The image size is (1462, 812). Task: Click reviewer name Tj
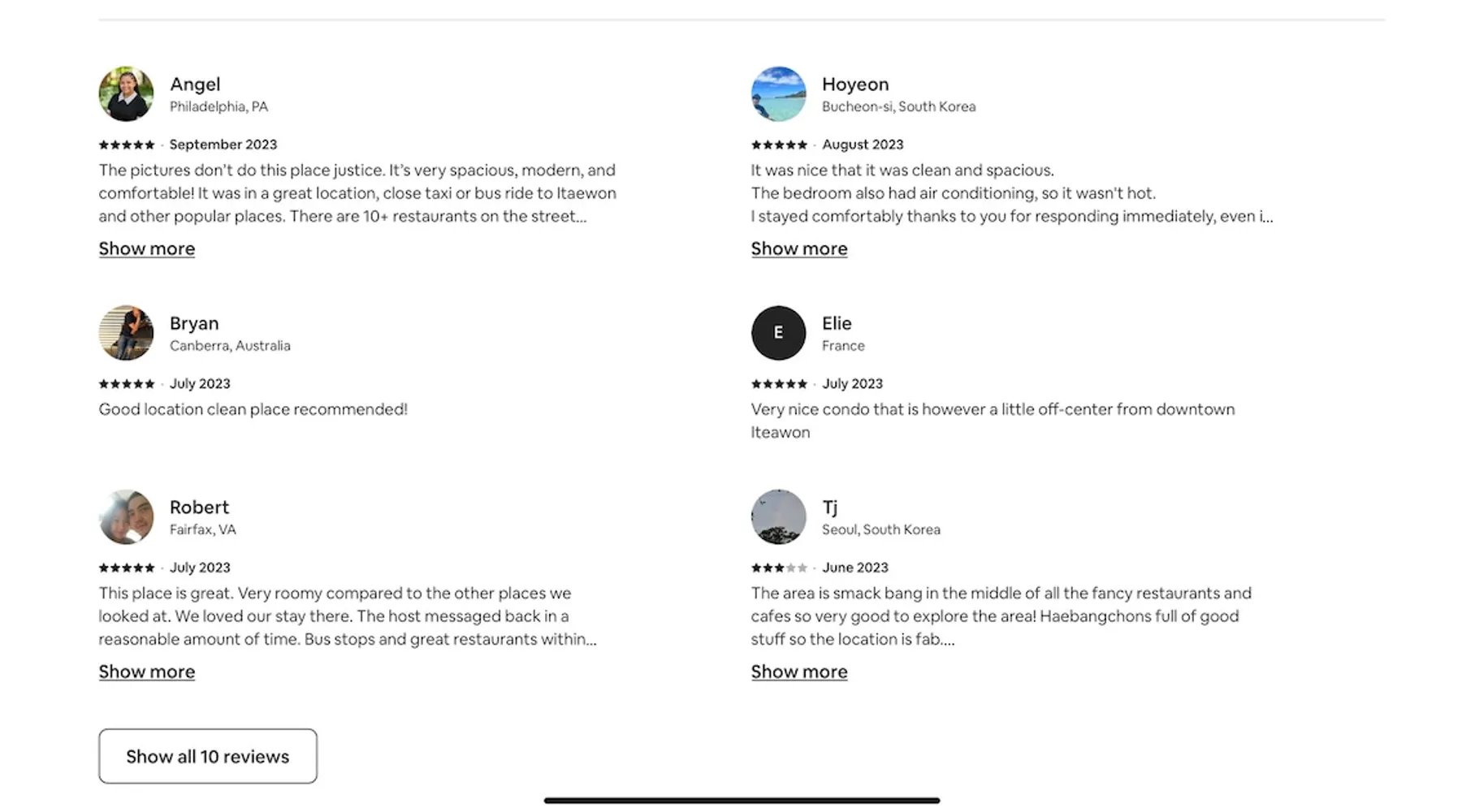[829, 508]
